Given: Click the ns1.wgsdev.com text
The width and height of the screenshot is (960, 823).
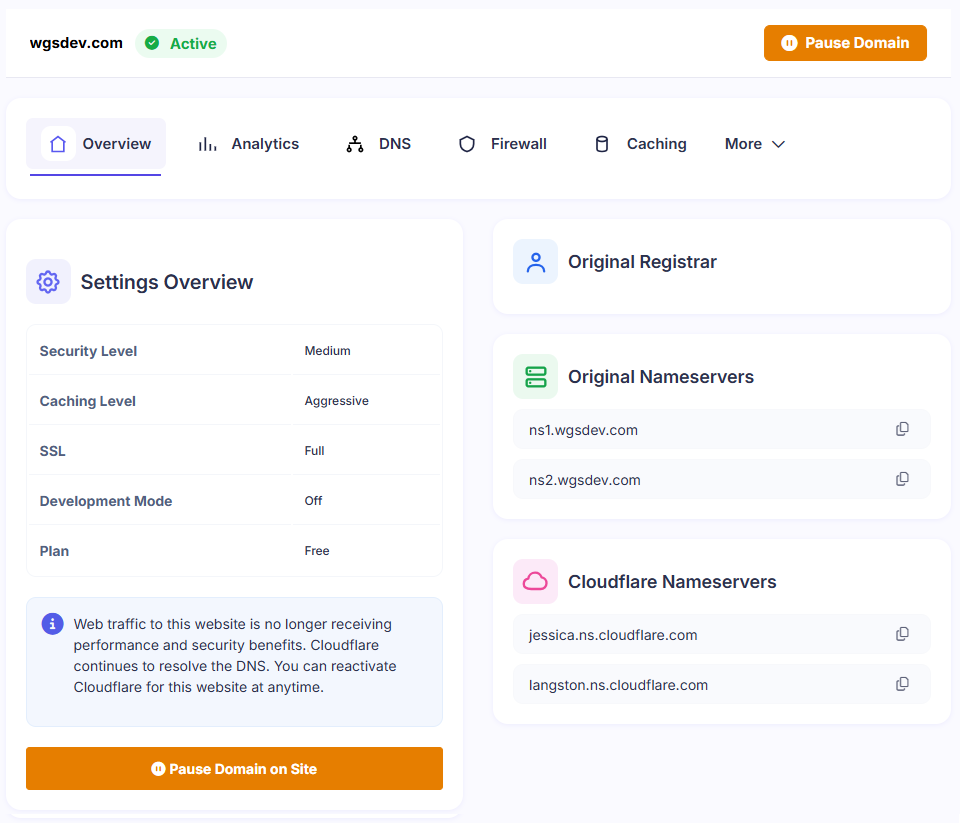Looking at the screenshot, I should point(583,430).
